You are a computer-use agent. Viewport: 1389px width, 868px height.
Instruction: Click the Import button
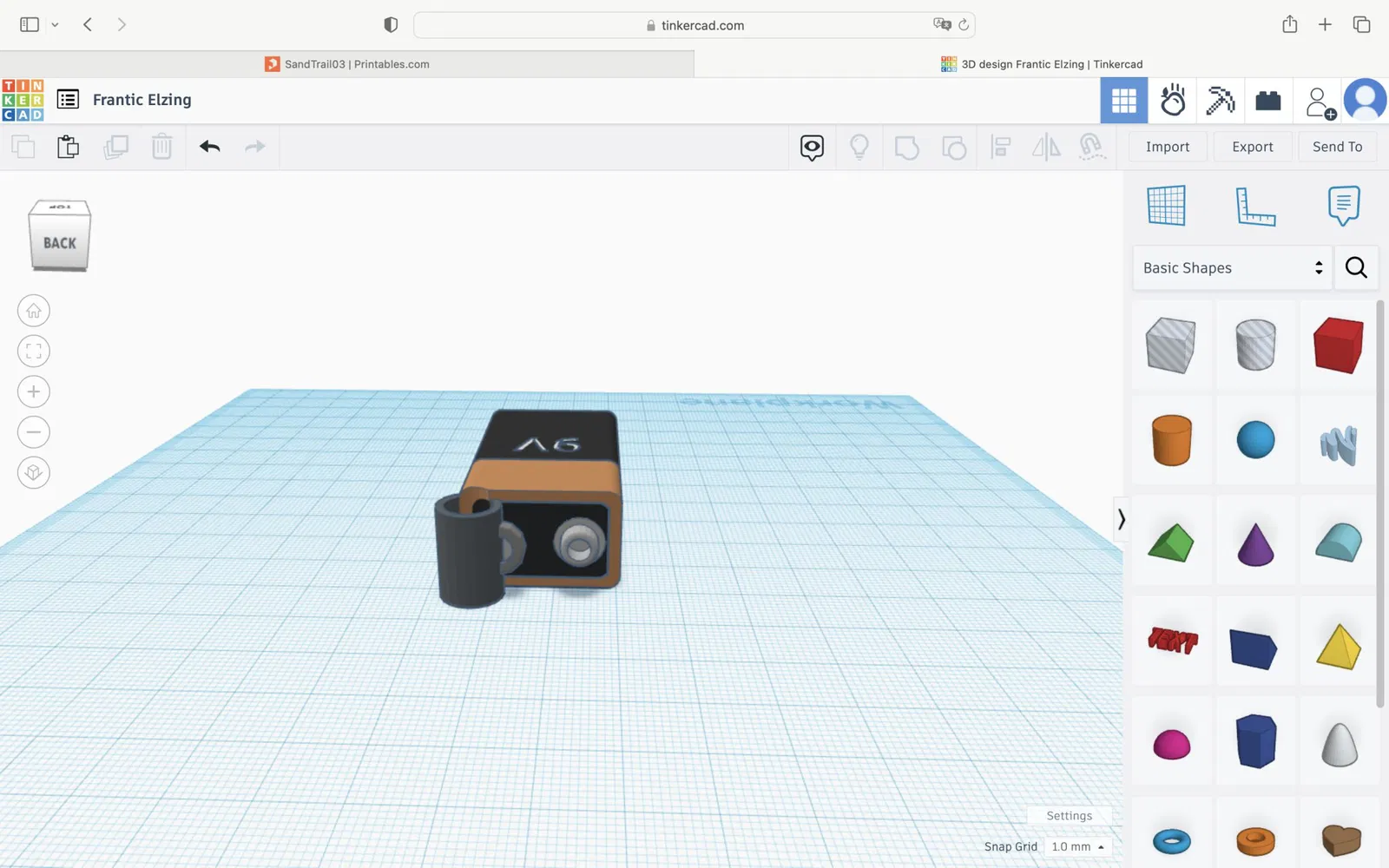pyautogui.click(x=1167, y=147)
